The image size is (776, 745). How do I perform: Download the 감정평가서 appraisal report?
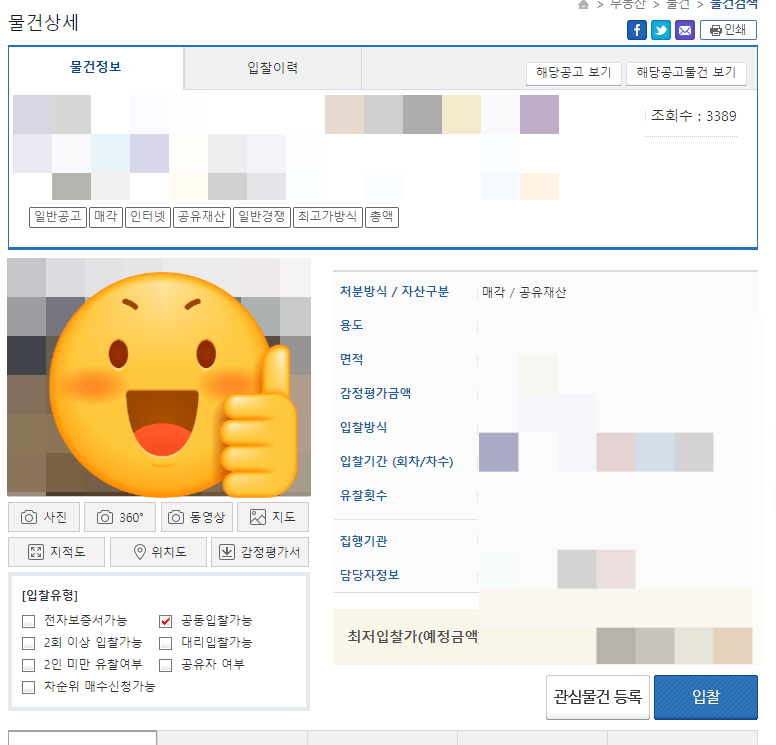[x=260, y=552]
